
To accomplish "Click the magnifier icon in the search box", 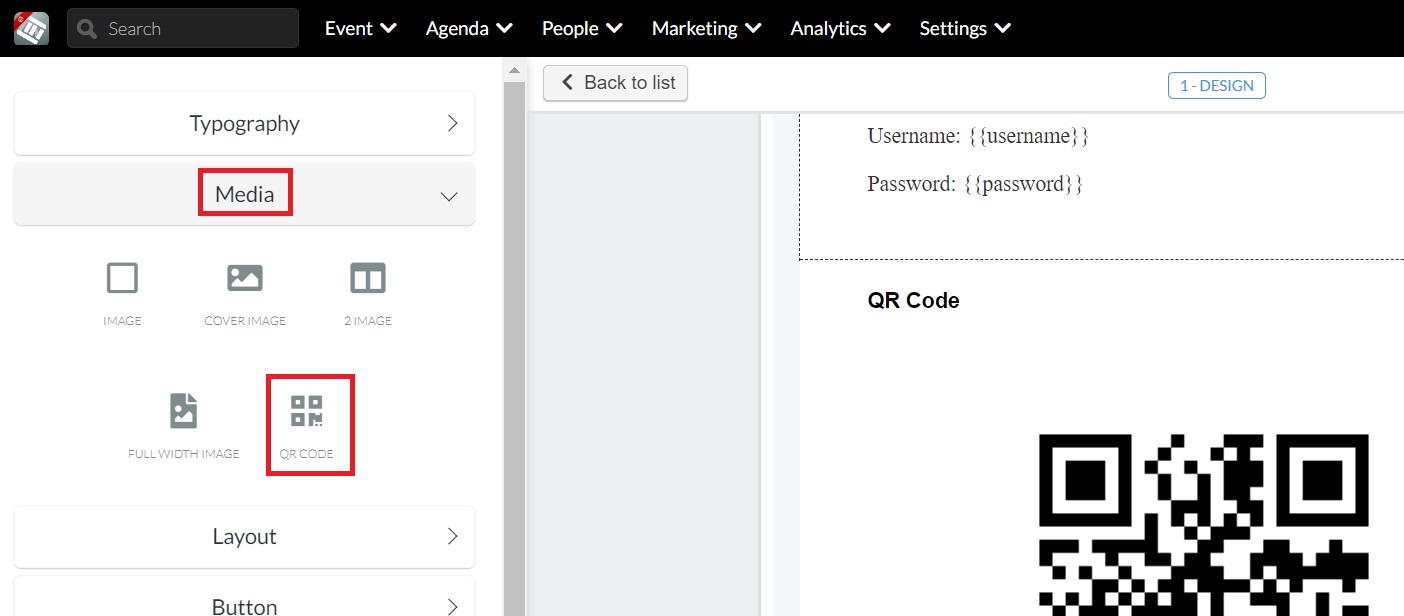I will pyautogui.click(x=87, y=29).
